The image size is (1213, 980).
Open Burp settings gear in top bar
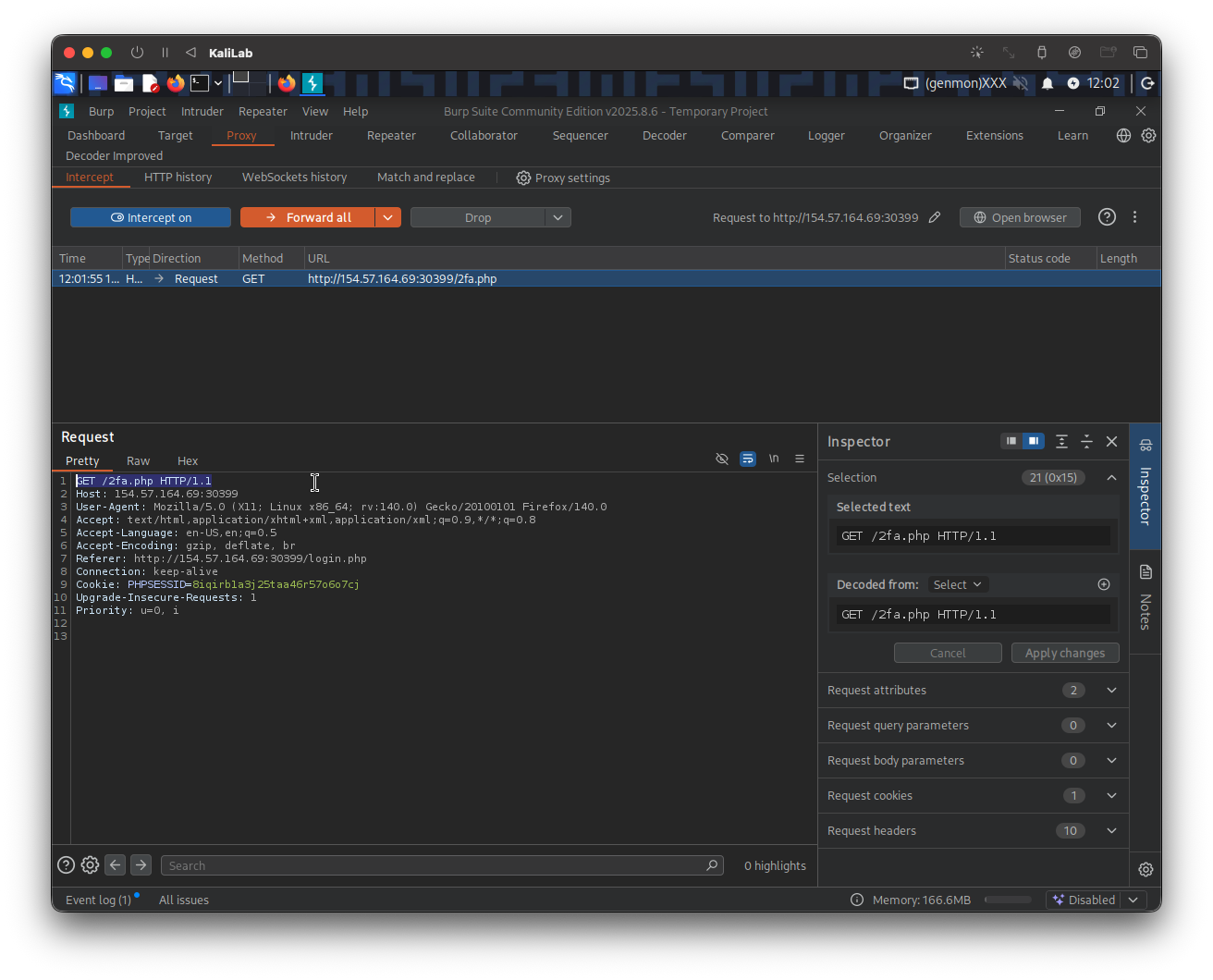coord(1148,135)
